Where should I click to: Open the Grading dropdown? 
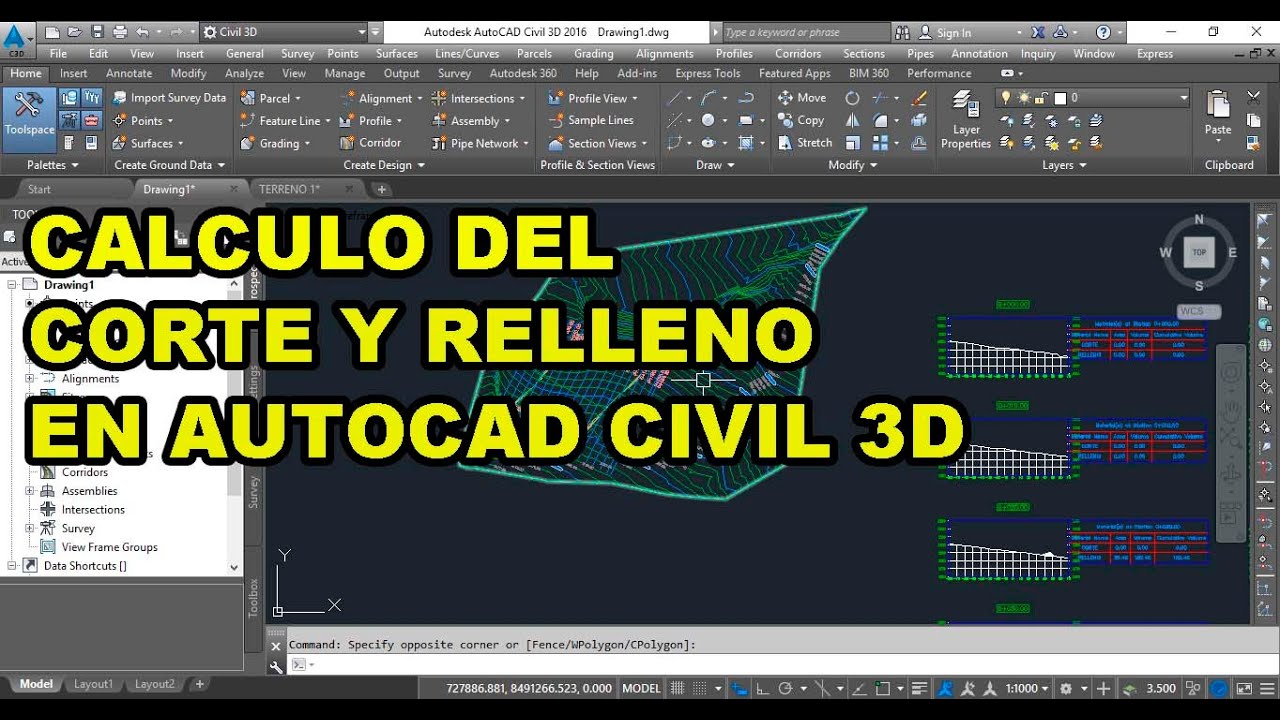tap(275, 143)
